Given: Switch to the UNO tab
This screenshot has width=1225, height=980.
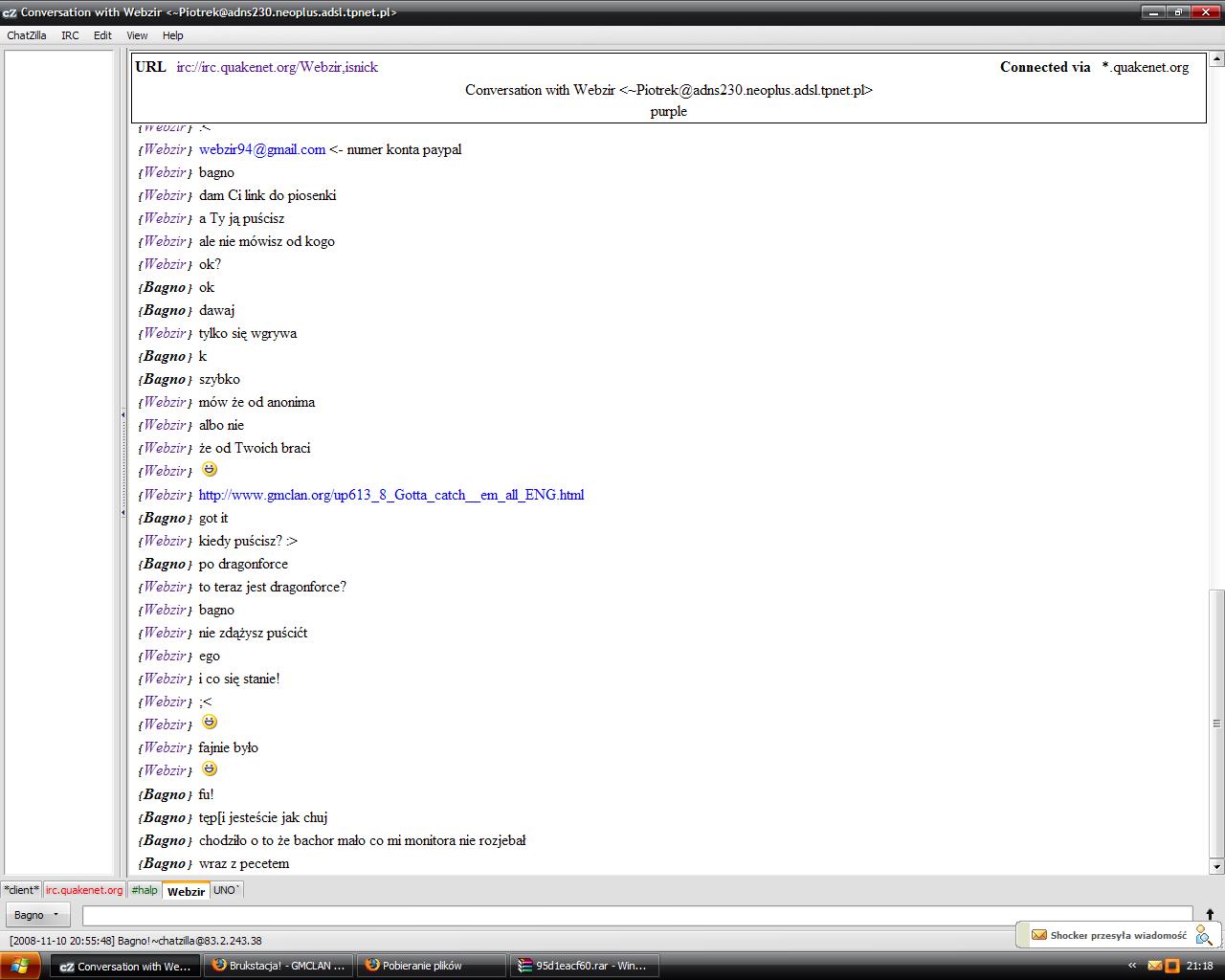Looking at the screenshot, I should point(226,890).
